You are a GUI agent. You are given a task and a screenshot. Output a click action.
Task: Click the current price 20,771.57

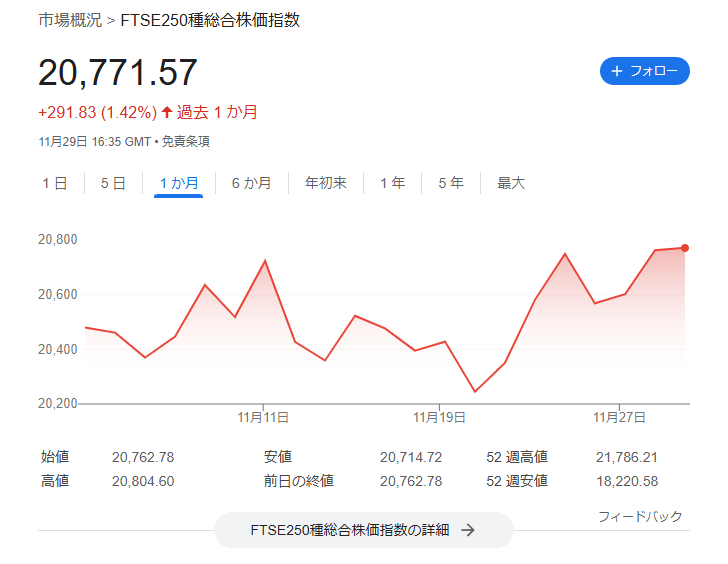tap(118, 72)
